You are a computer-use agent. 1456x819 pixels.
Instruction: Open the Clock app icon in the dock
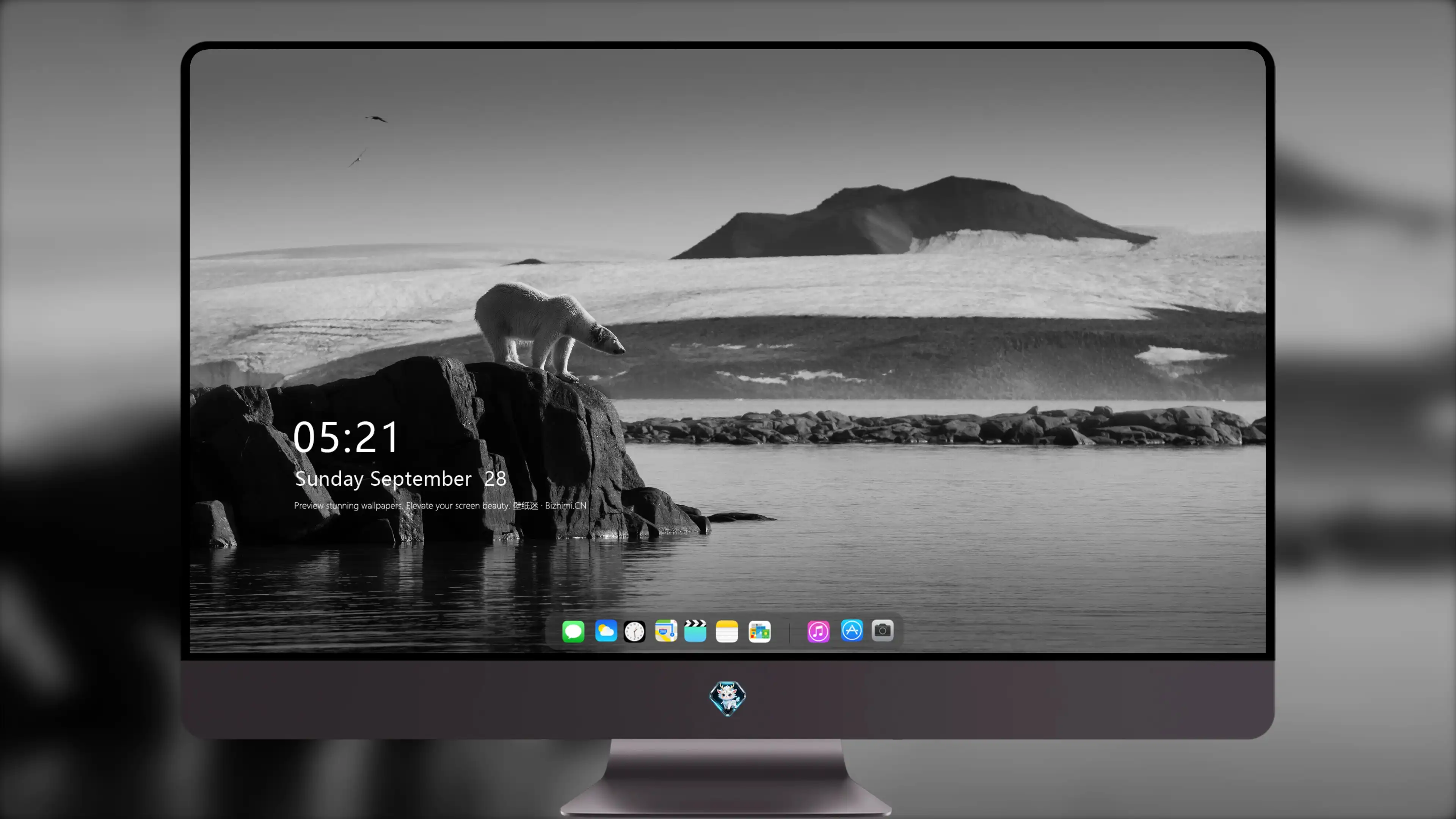(634, 631)
